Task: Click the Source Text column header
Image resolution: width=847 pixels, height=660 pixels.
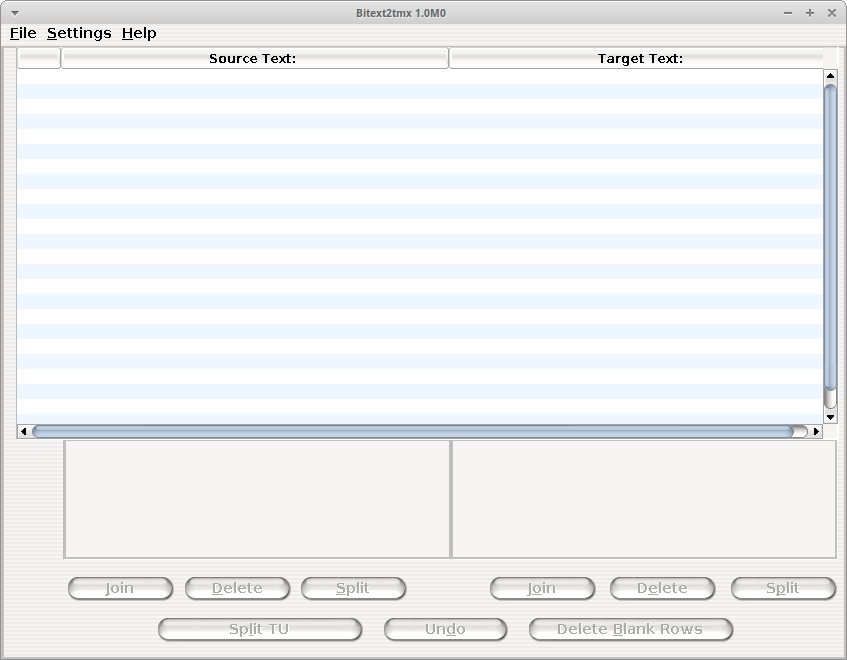Action: 254,58
